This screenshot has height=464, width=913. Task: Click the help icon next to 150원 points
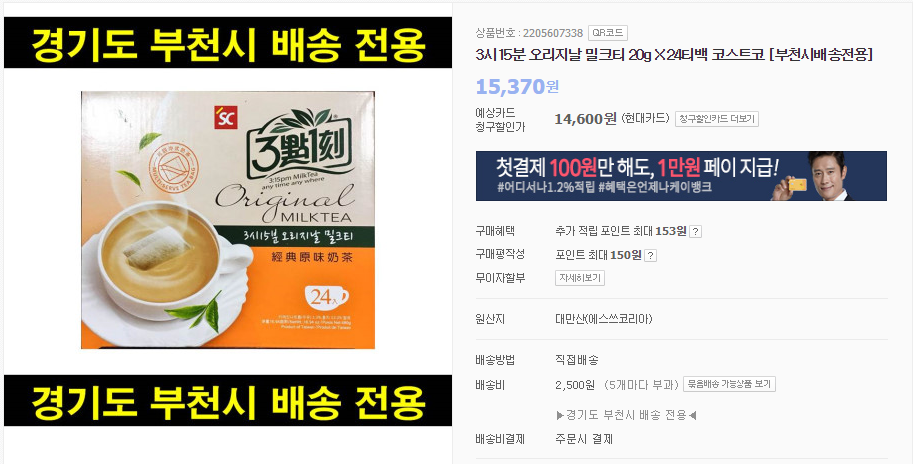tap(650, 256)
